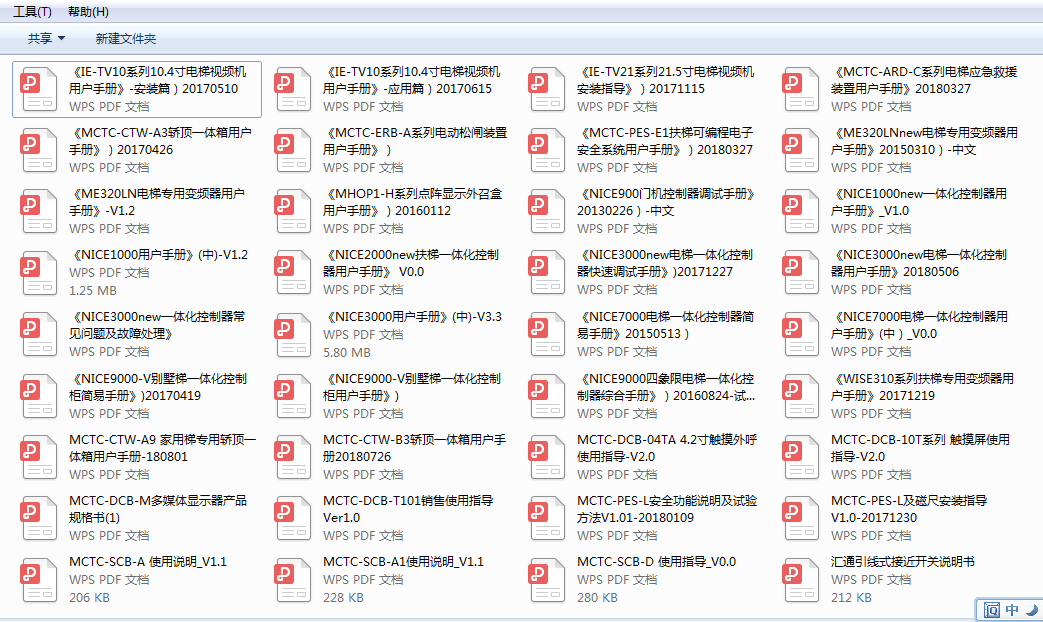Click file name 《NICE3000用户手册》(中)-V3.3
This screenshot has width=1043, height=622.
(412, 317)
